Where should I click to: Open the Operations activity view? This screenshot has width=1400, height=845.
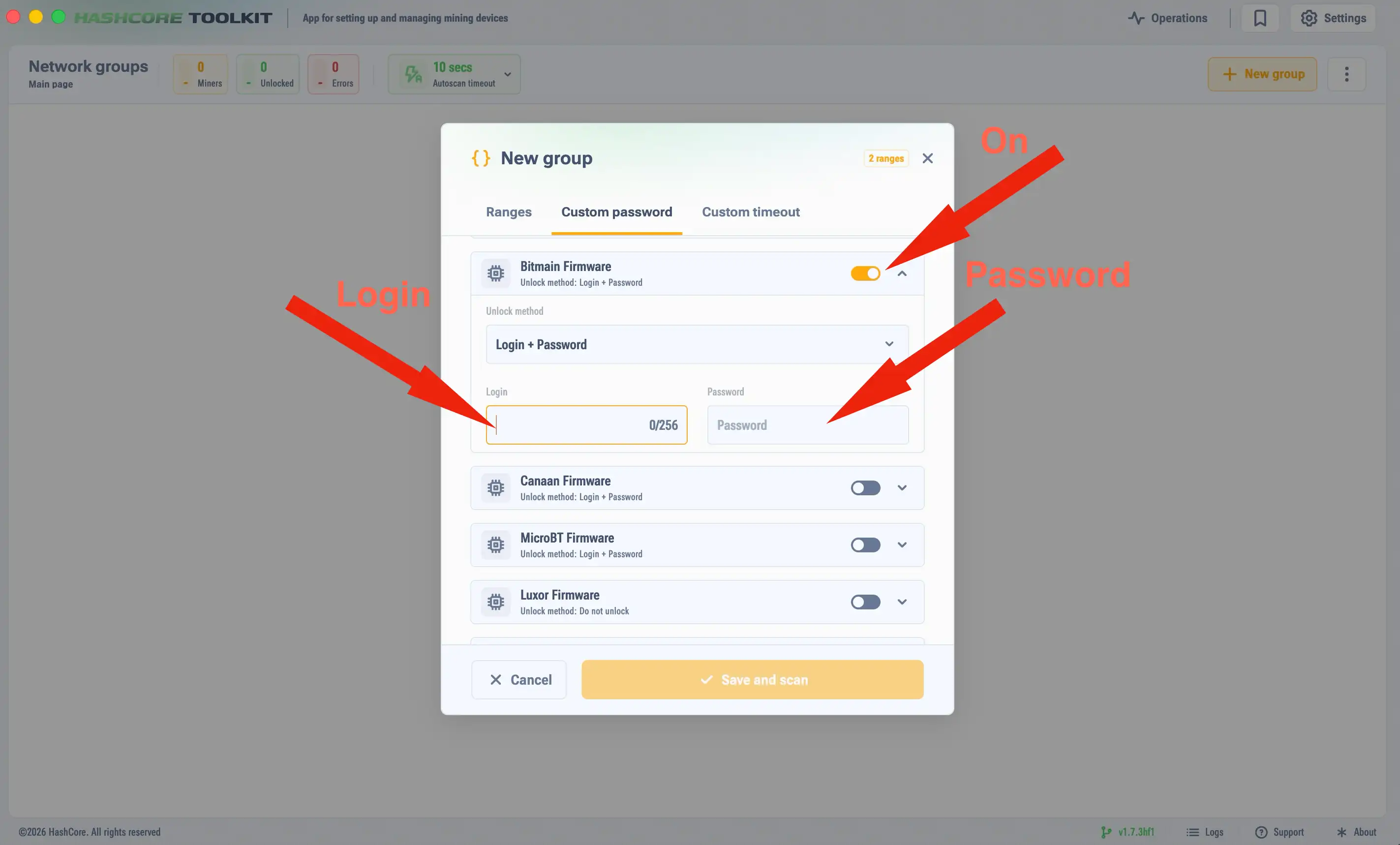pyautogui.click(x=1168, y=18)
